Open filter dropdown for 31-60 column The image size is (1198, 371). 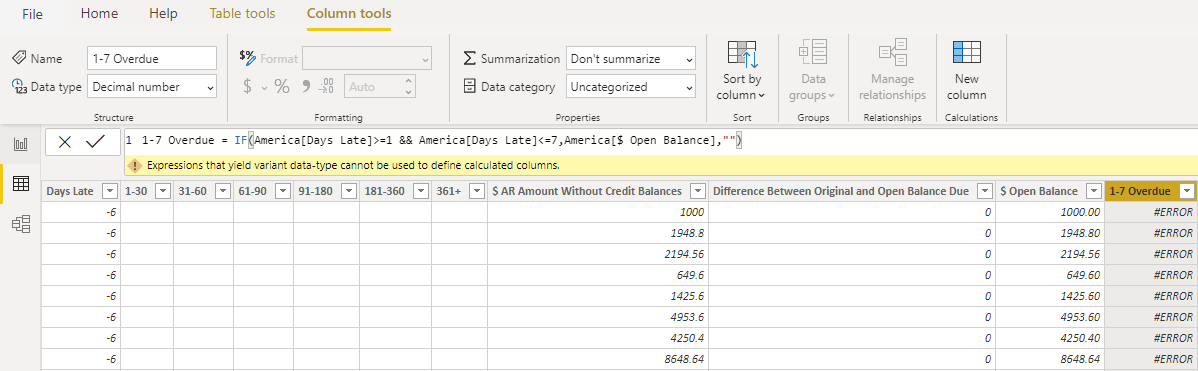pos(222,191)
